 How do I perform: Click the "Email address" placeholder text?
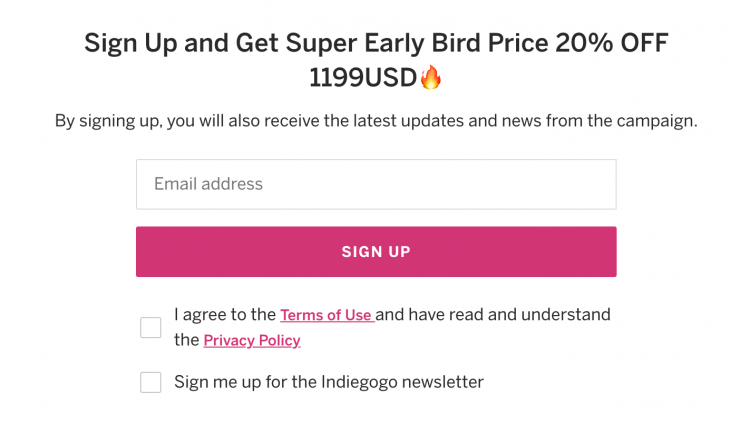point(208,184)
